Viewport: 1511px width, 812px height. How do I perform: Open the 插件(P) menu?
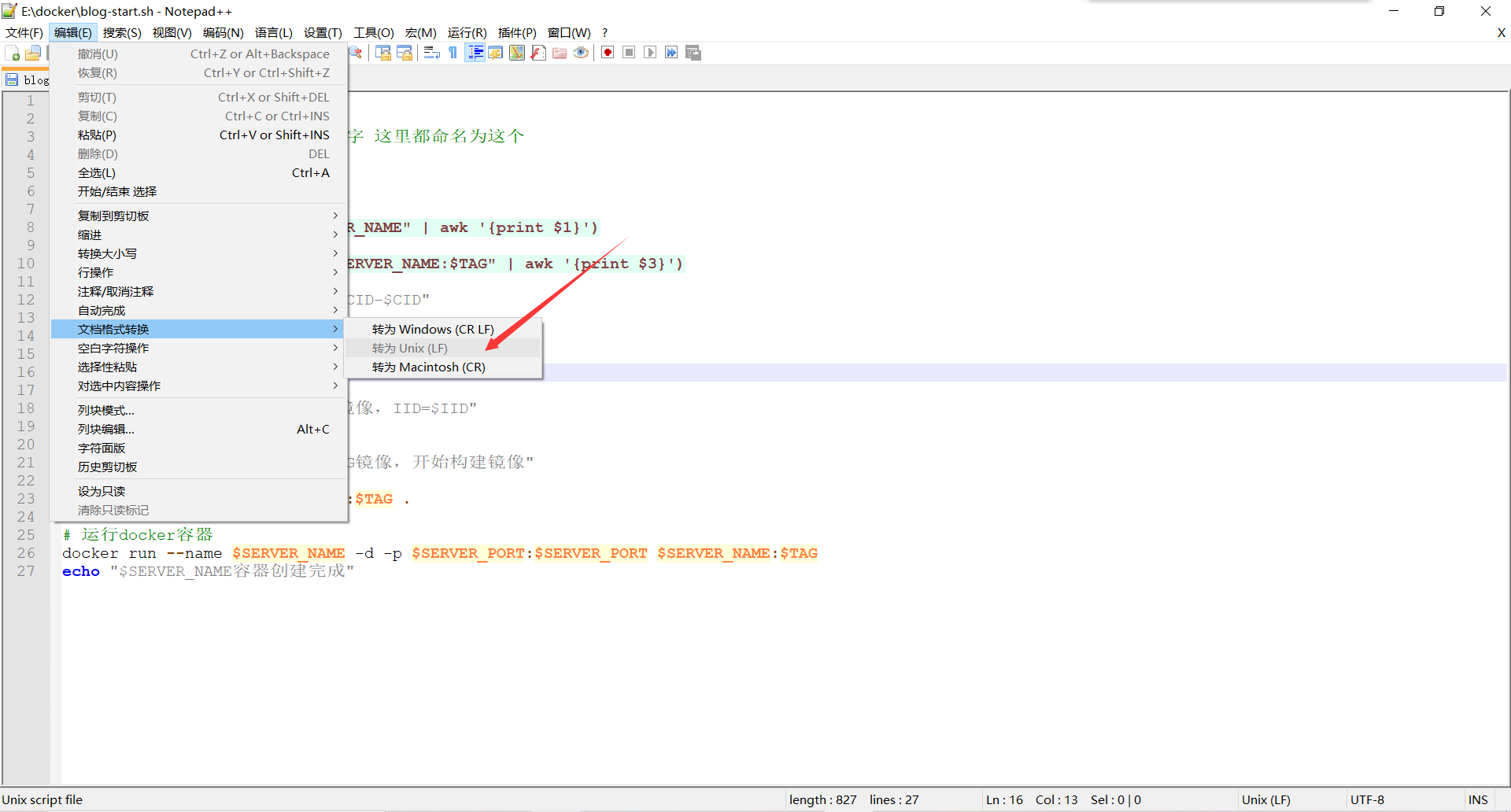517,32
